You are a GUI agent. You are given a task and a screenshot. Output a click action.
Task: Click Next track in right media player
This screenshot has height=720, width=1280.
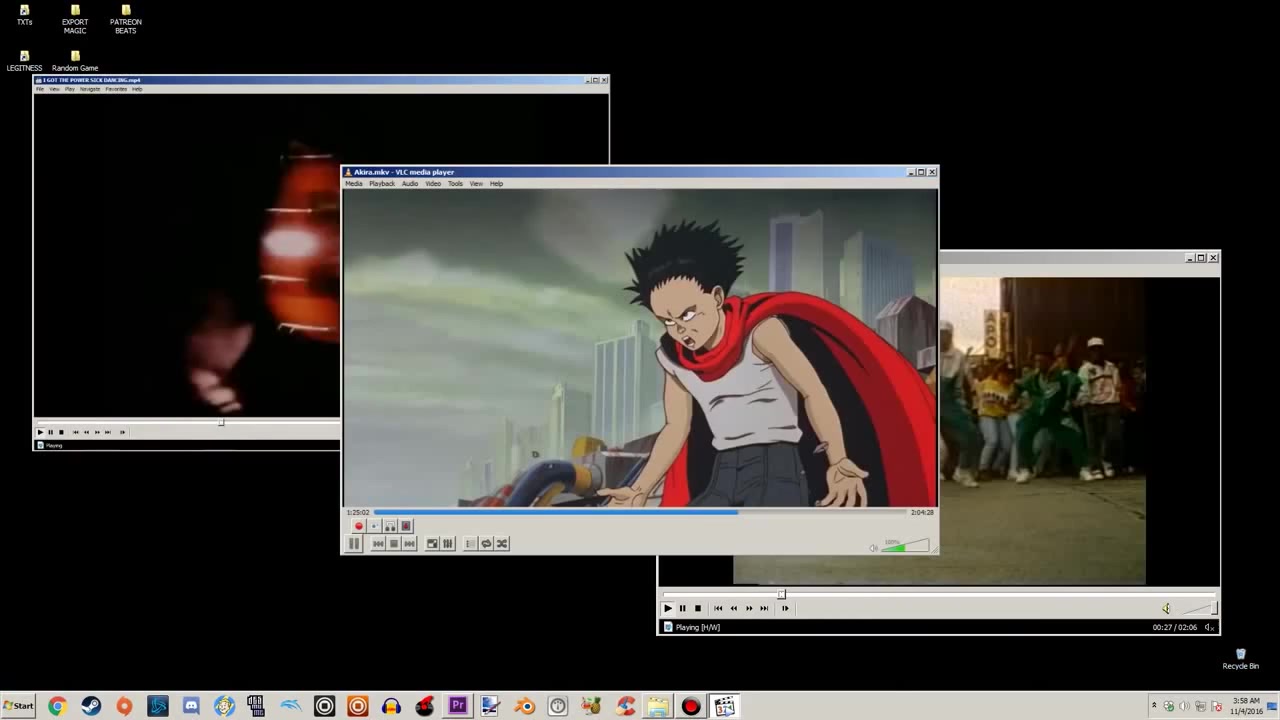(x=764, y=608)
